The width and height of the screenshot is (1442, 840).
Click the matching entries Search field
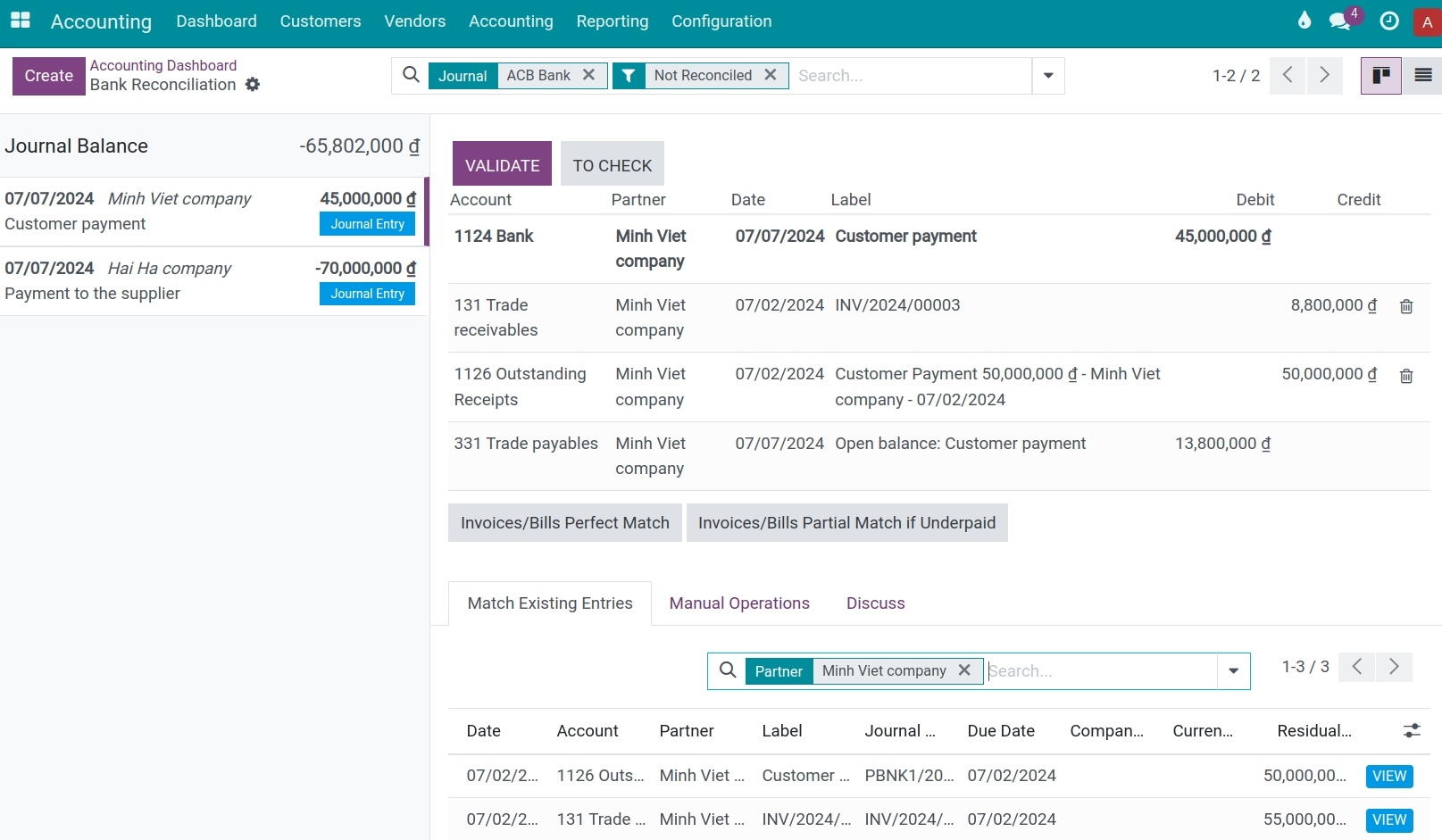coord(1100,671)
